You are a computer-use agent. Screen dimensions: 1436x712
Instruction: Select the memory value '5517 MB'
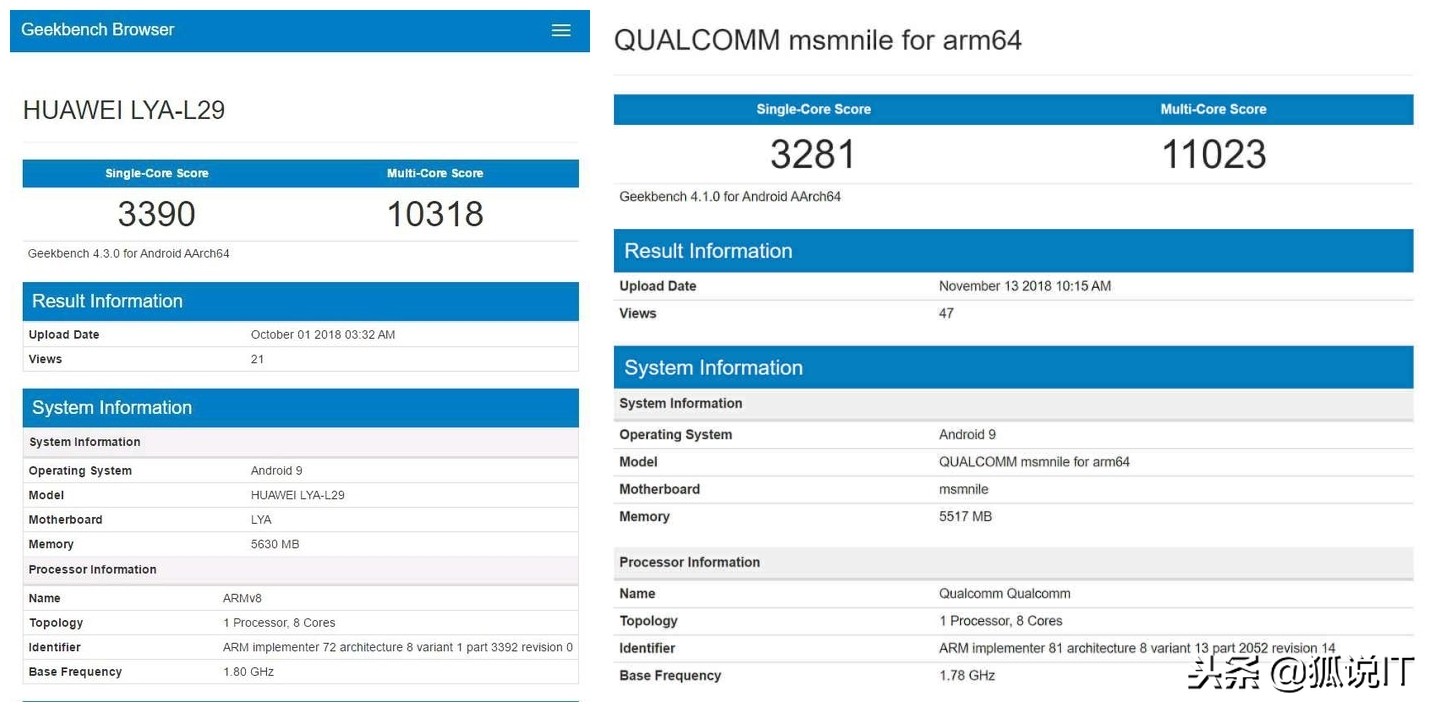point(966,517)
